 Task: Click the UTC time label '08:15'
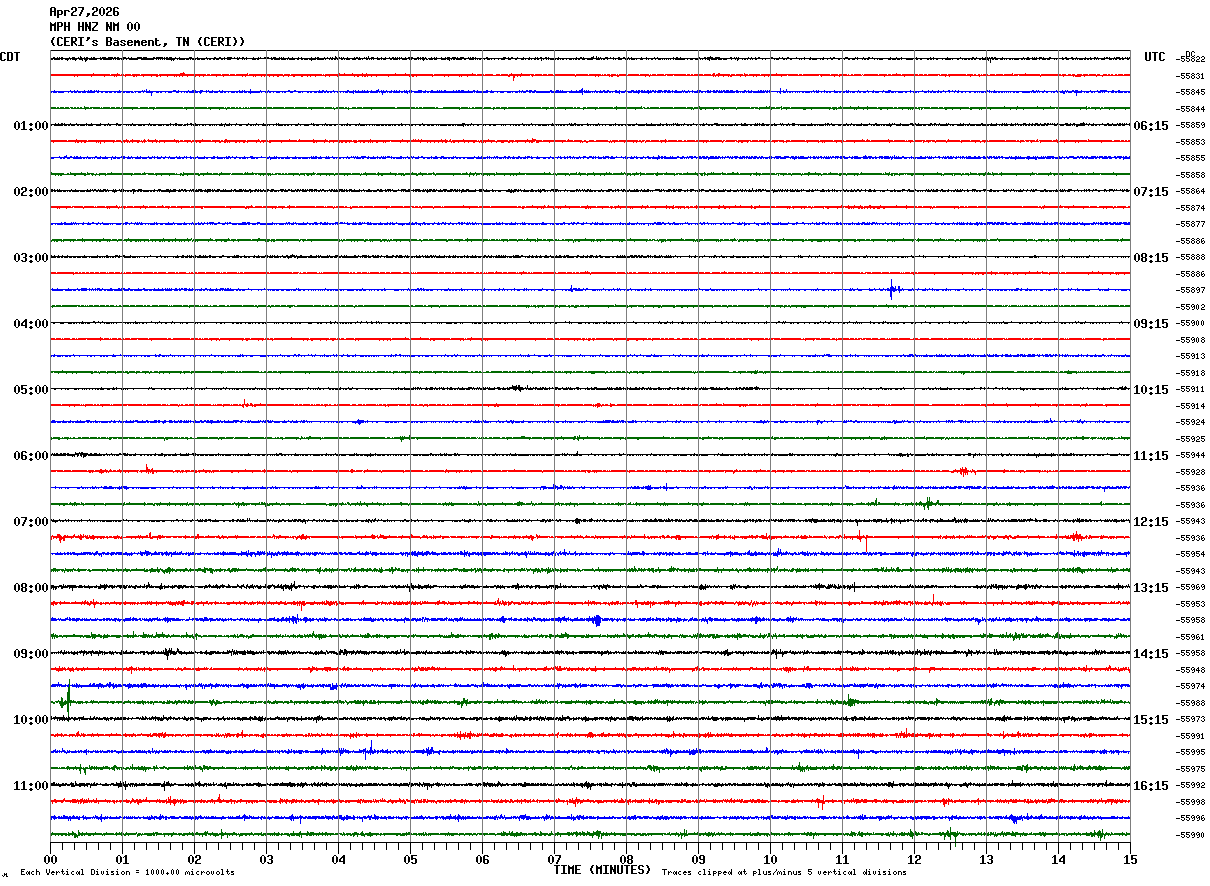click(x=1151, y=258)
